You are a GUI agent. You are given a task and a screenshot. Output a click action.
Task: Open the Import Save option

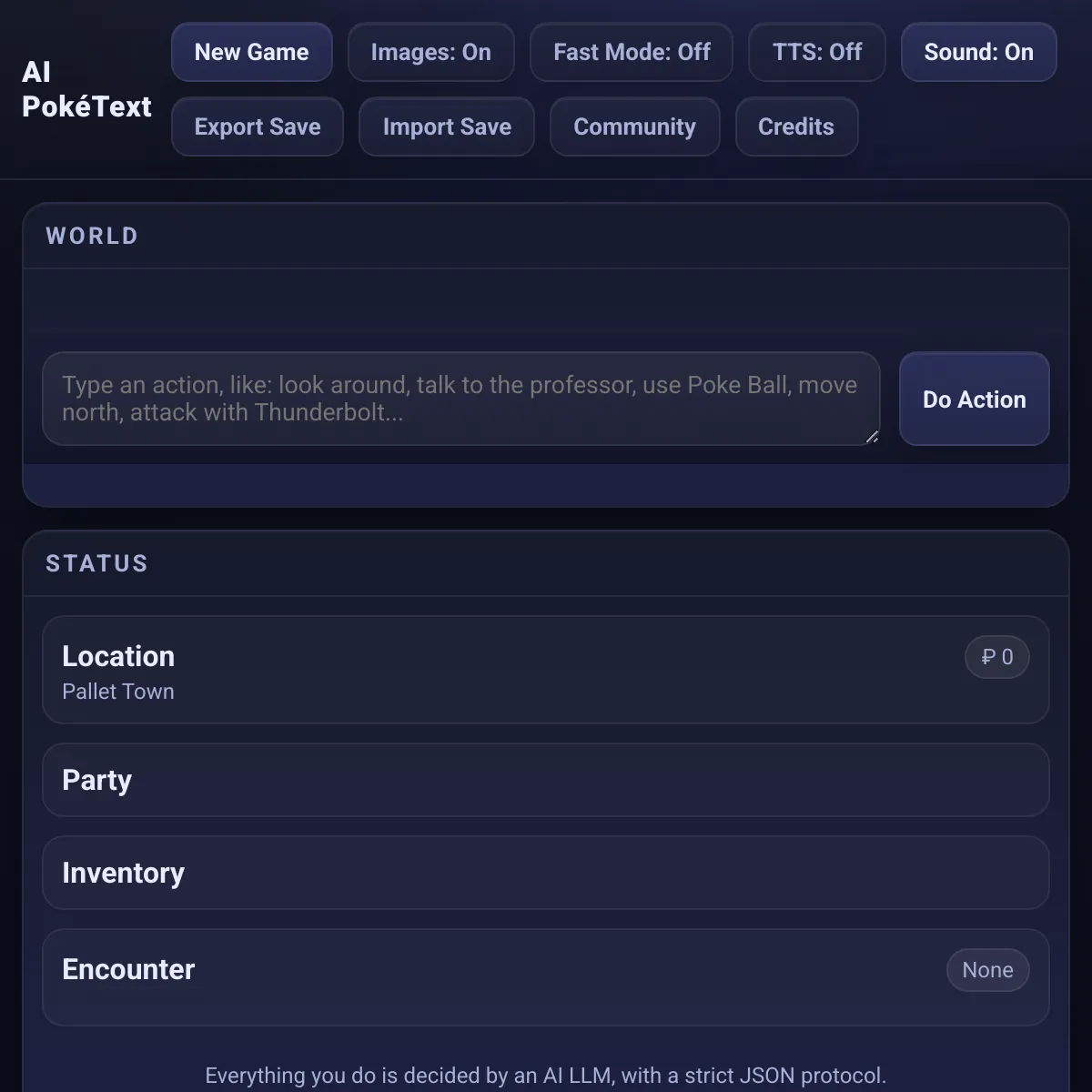point(447,126)
